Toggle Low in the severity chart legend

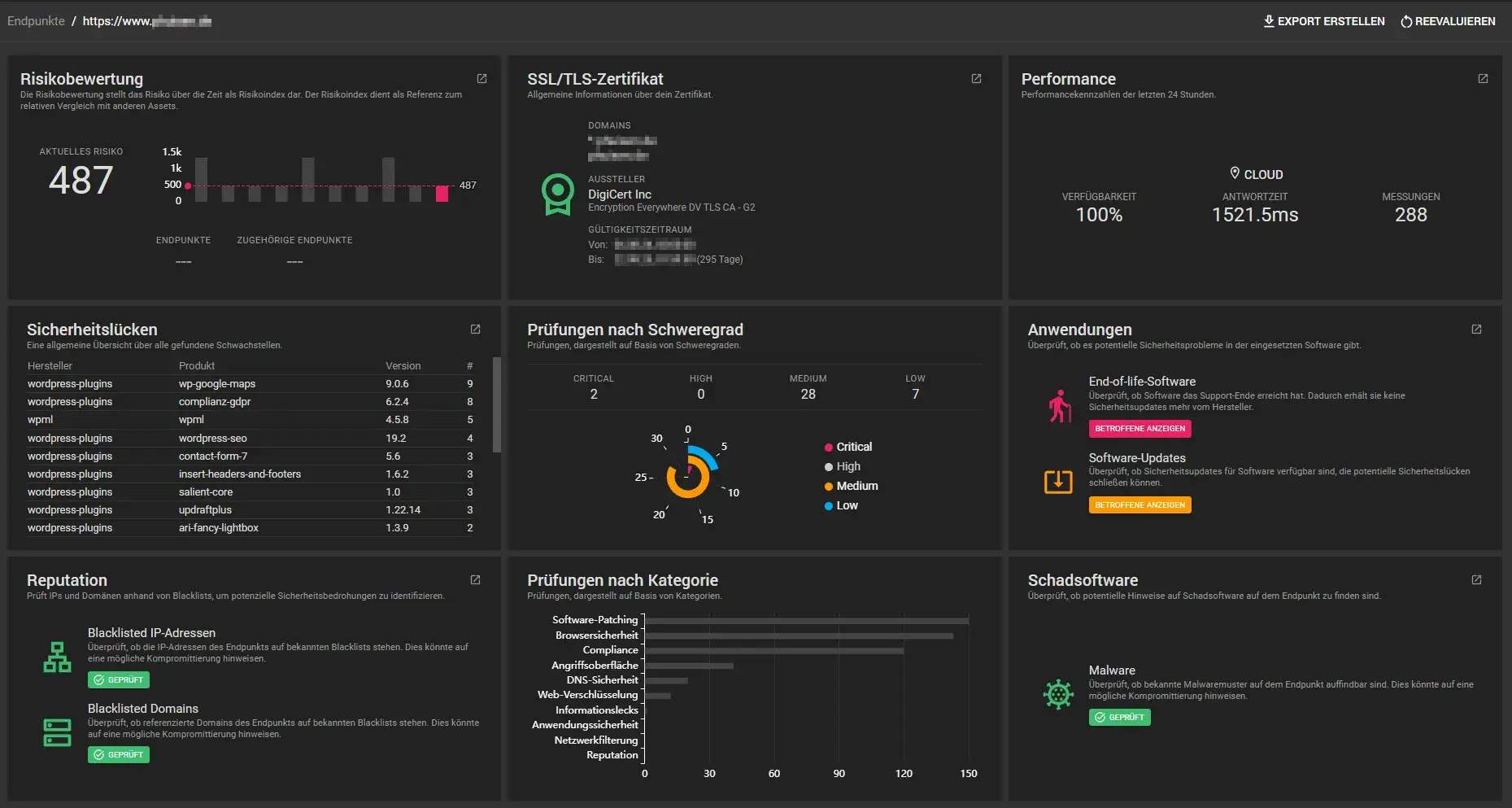844,505
